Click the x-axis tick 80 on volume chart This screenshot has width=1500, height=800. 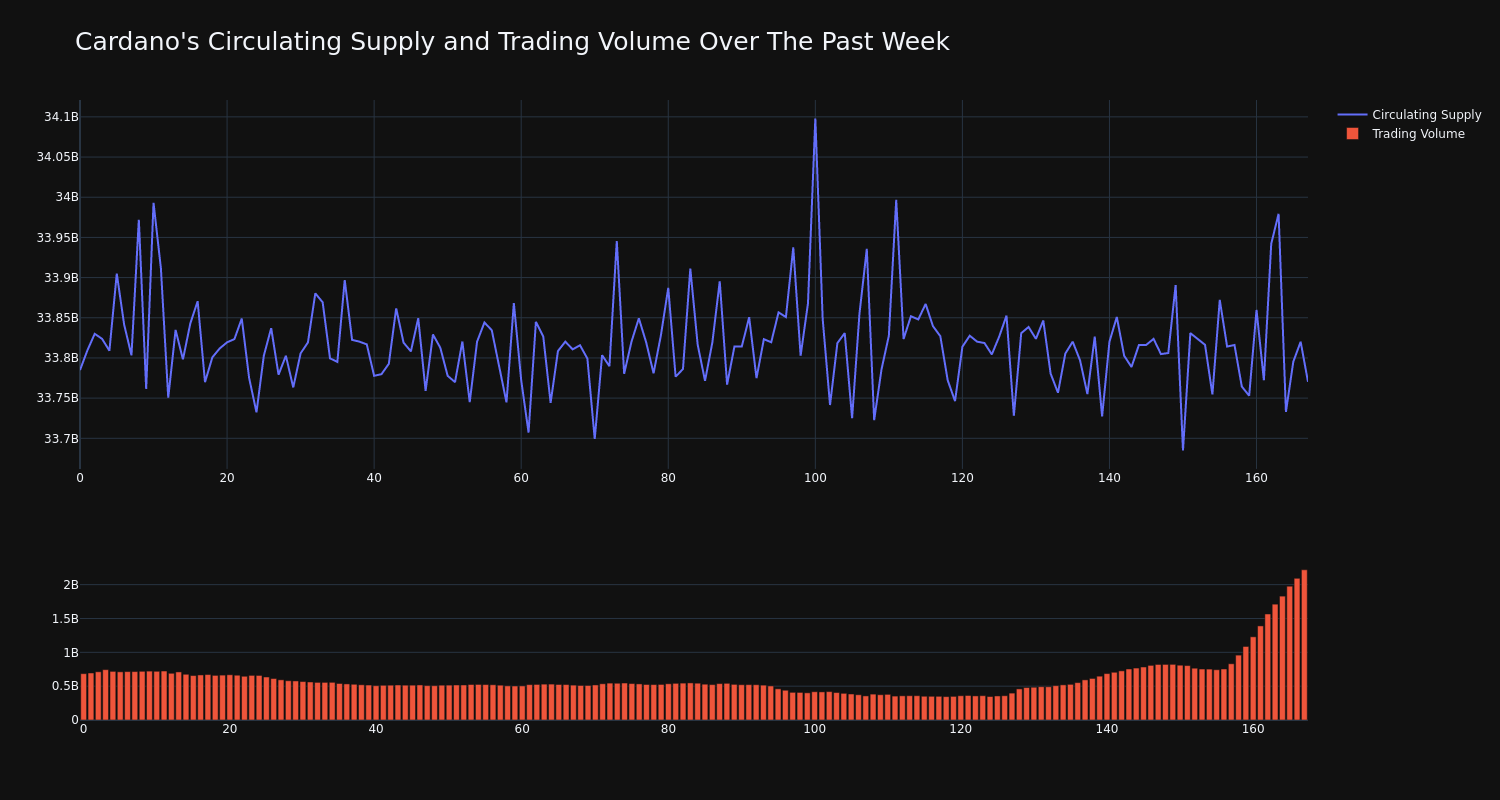[x=668, y=730]
